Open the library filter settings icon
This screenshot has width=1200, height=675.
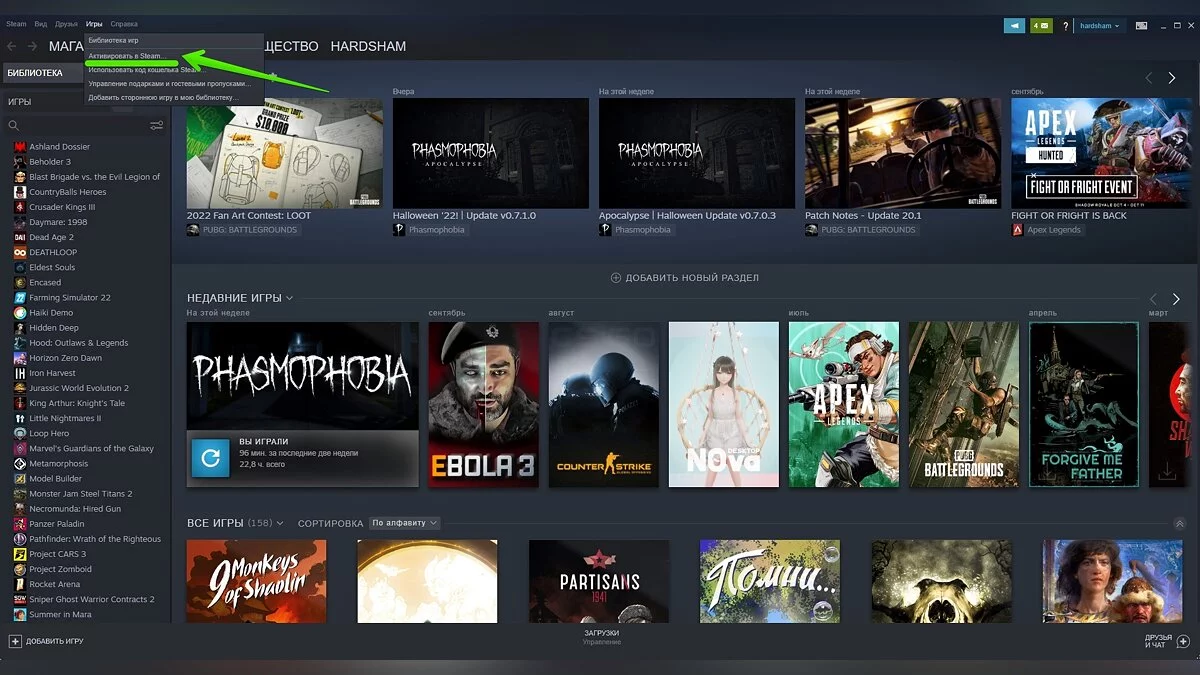tap(156, 125)
